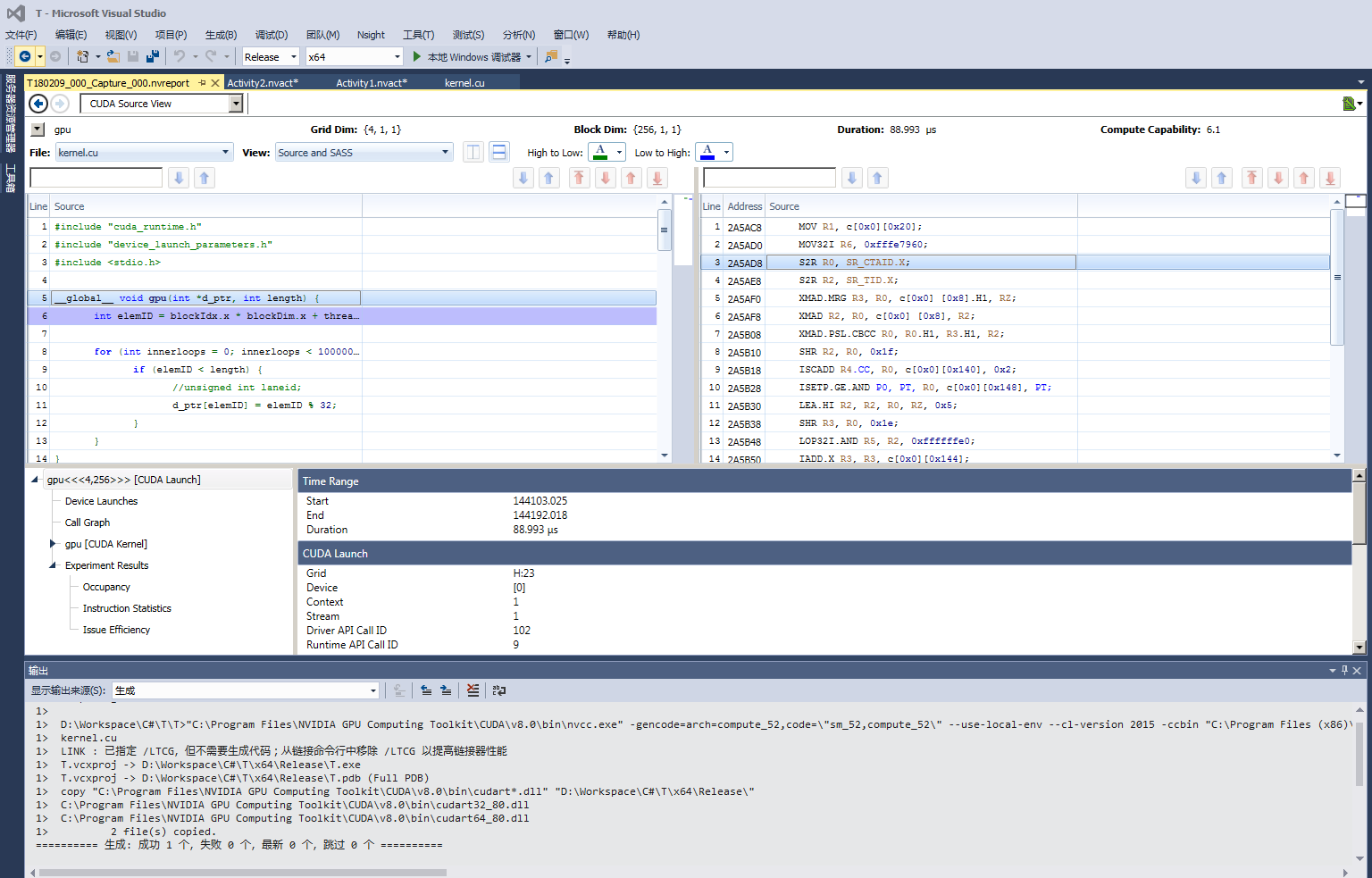
Task: Click the red jump-to-bottom arrow in SASS pane
Action: pos(1330,178)
